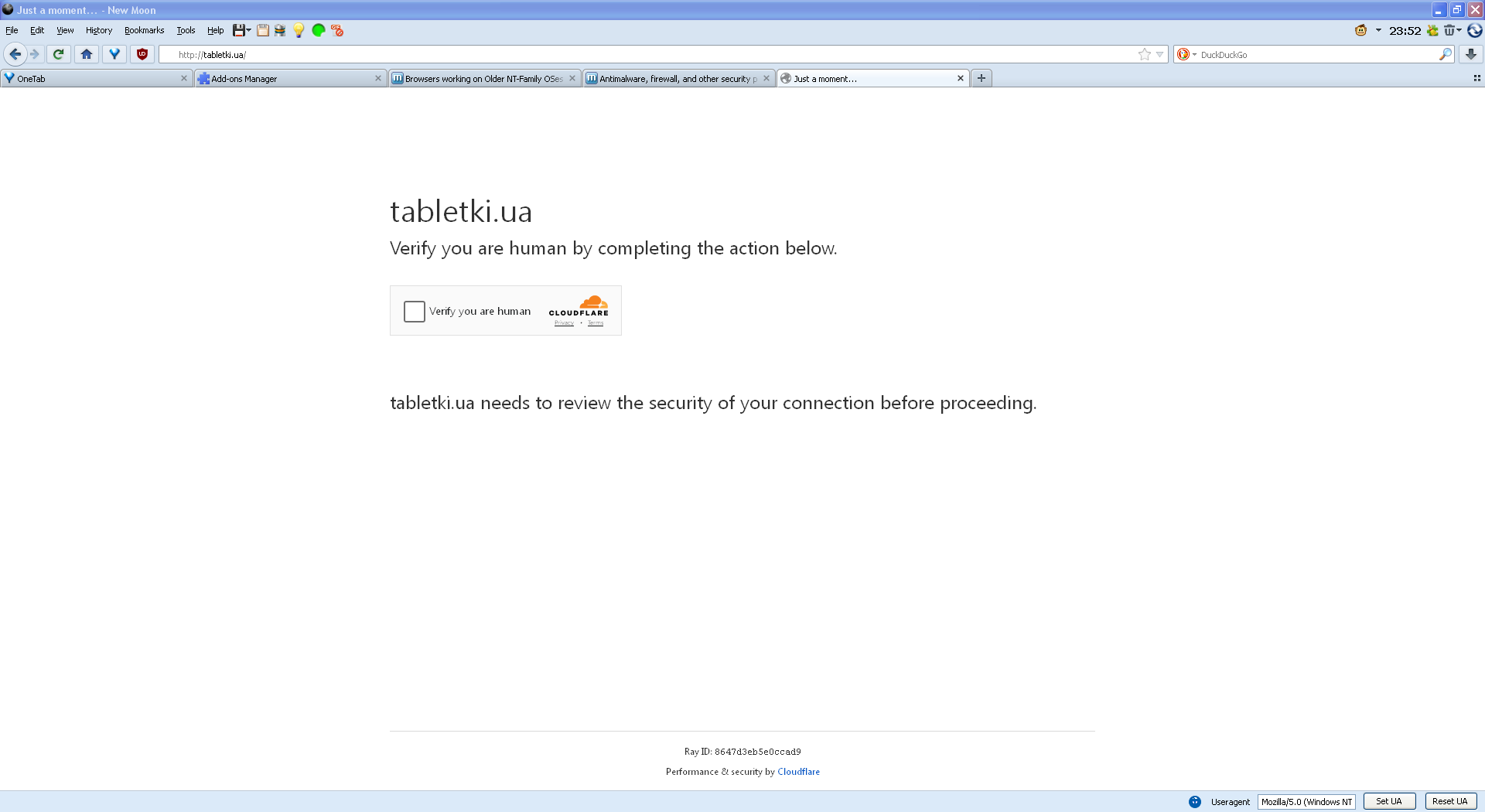The height and width of the screenshot is (812, 1485).
Task: Click the Ray ID text
Action: tap(742, 752)
